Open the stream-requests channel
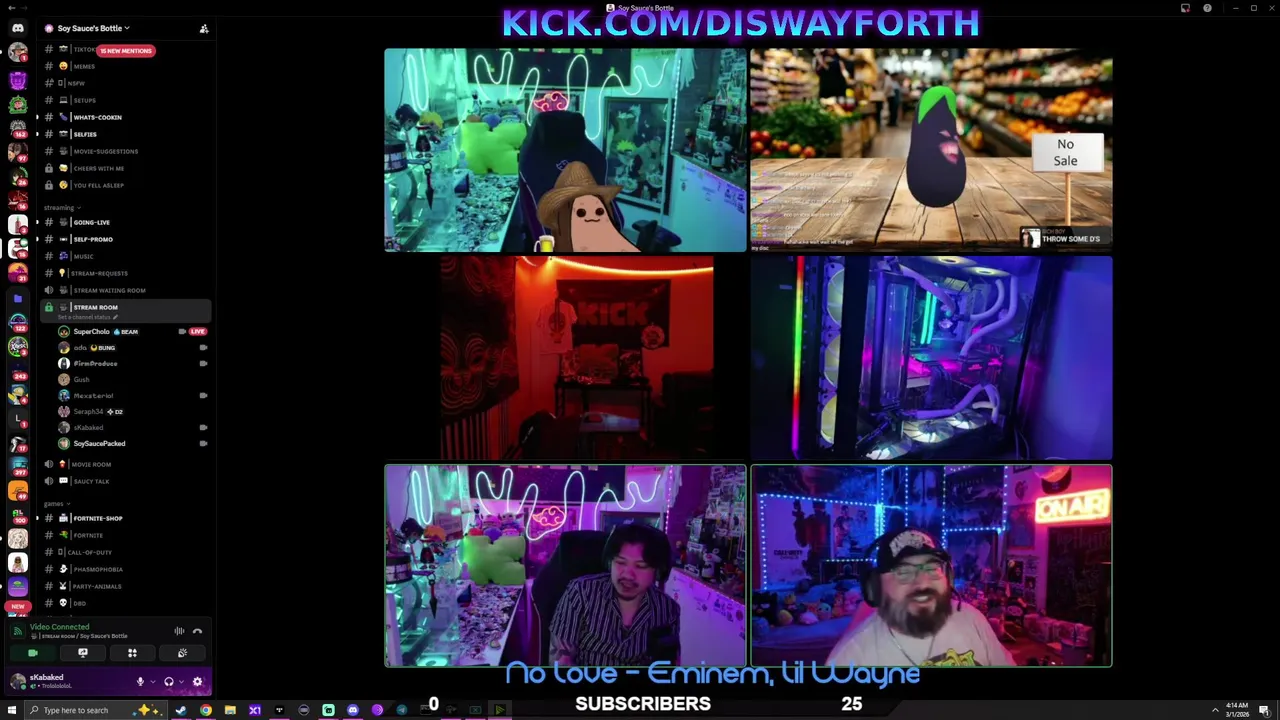Image resolution: width=1280 pixels, height=720 pixels. coord(125,273)
